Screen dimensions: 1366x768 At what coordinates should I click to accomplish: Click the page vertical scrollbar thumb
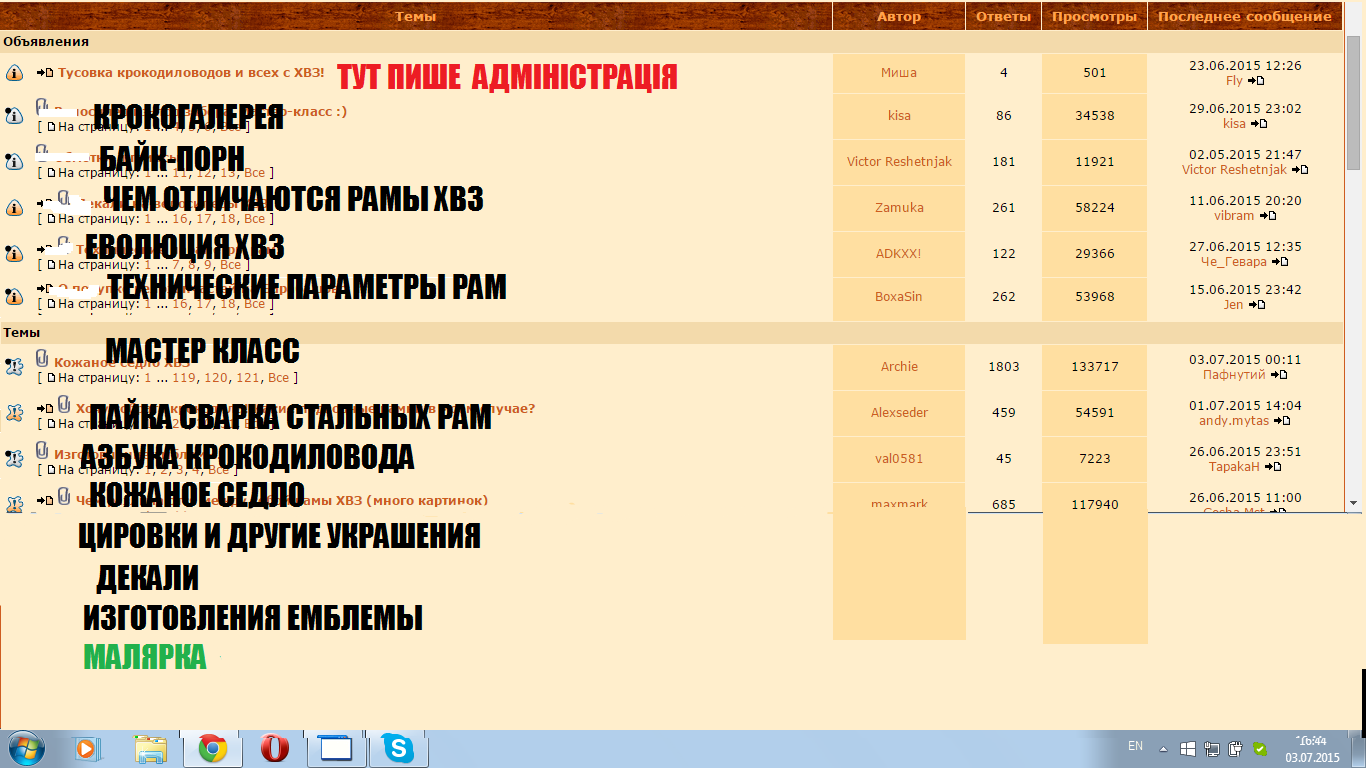(x=1354, y=100)
